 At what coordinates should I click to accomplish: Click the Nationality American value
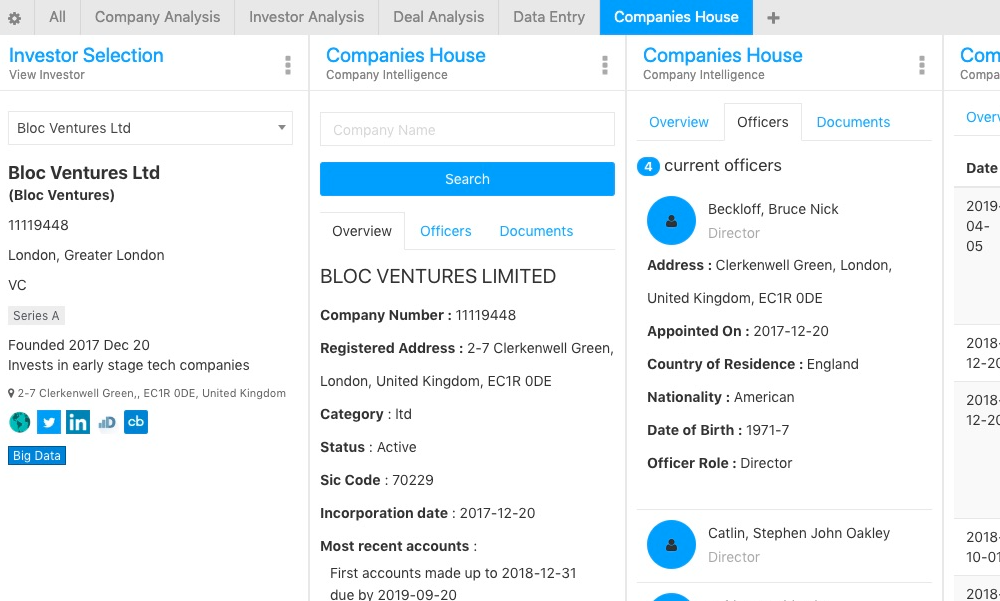click(x=764, y=397)
